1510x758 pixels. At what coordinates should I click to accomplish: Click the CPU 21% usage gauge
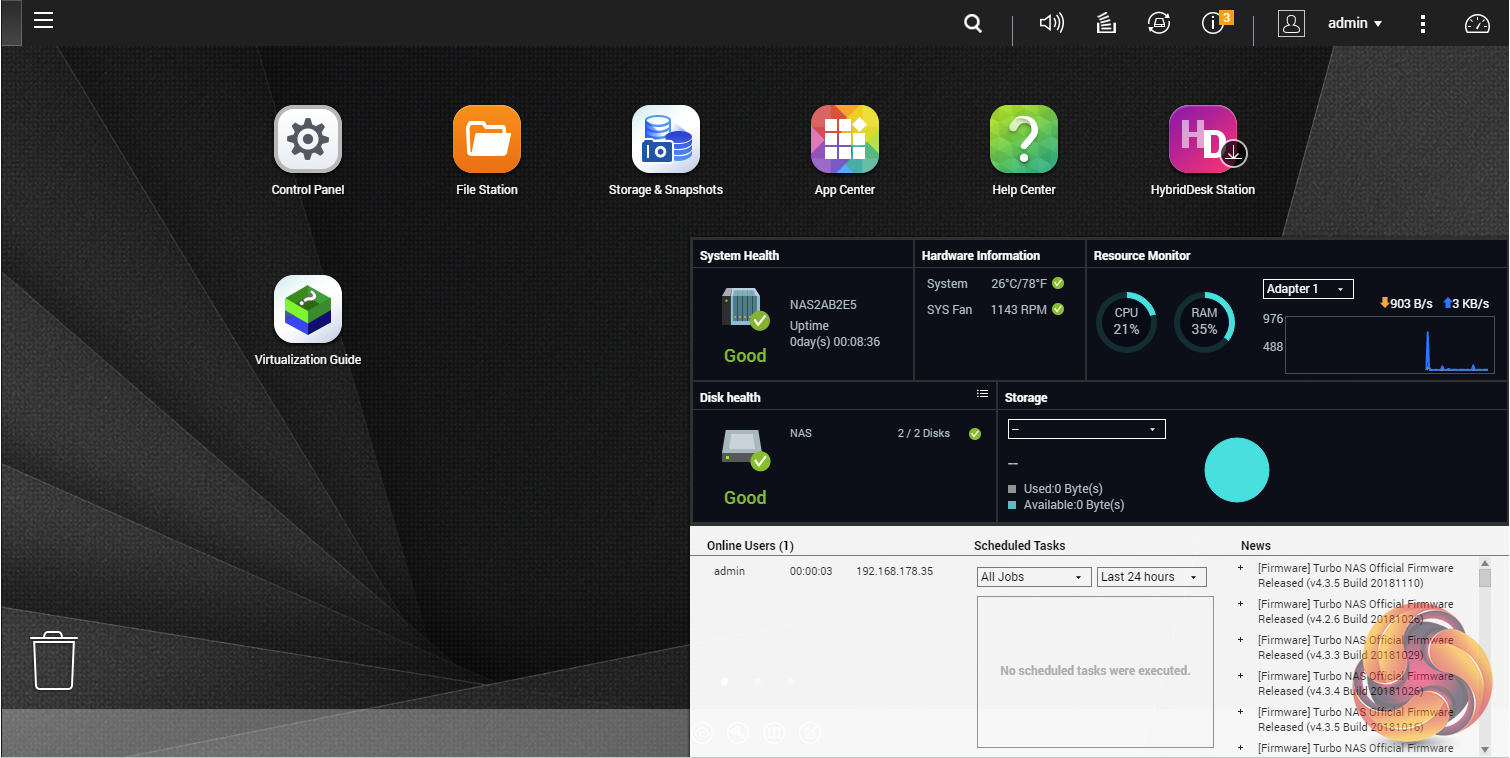click(x=1126, y=322)
